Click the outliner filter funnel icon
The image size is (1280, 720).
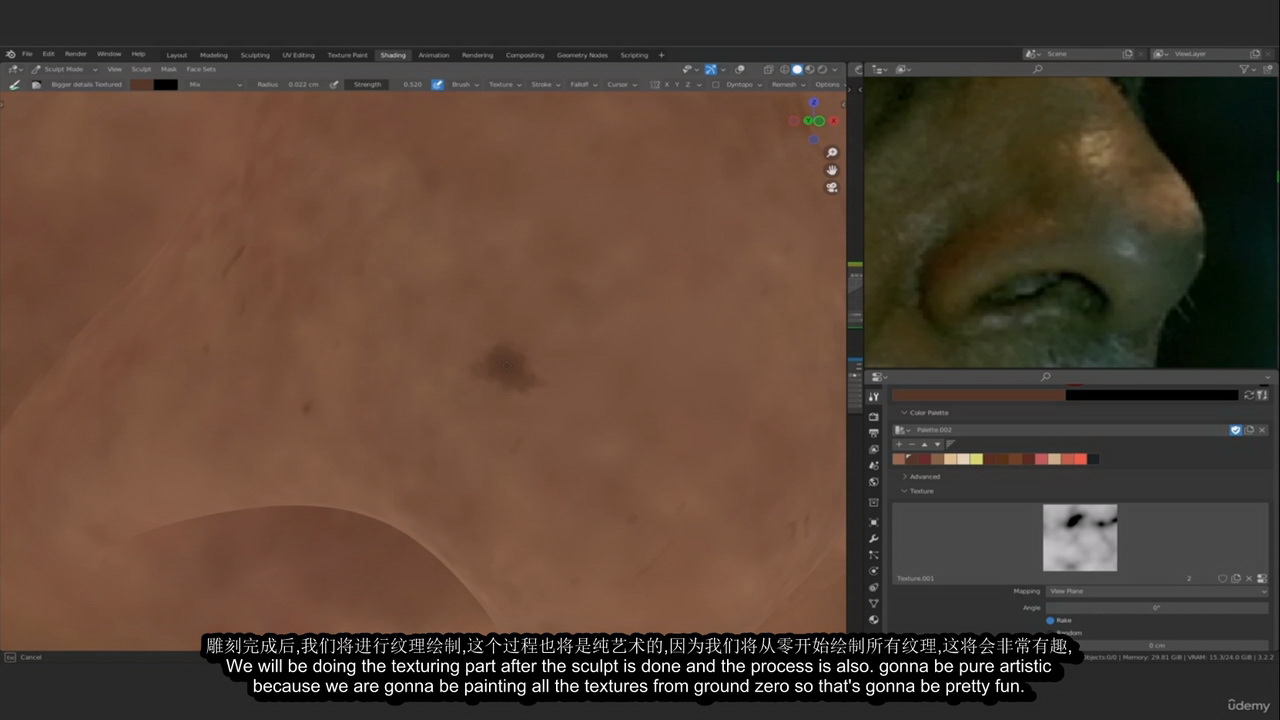coord(1245,69)
